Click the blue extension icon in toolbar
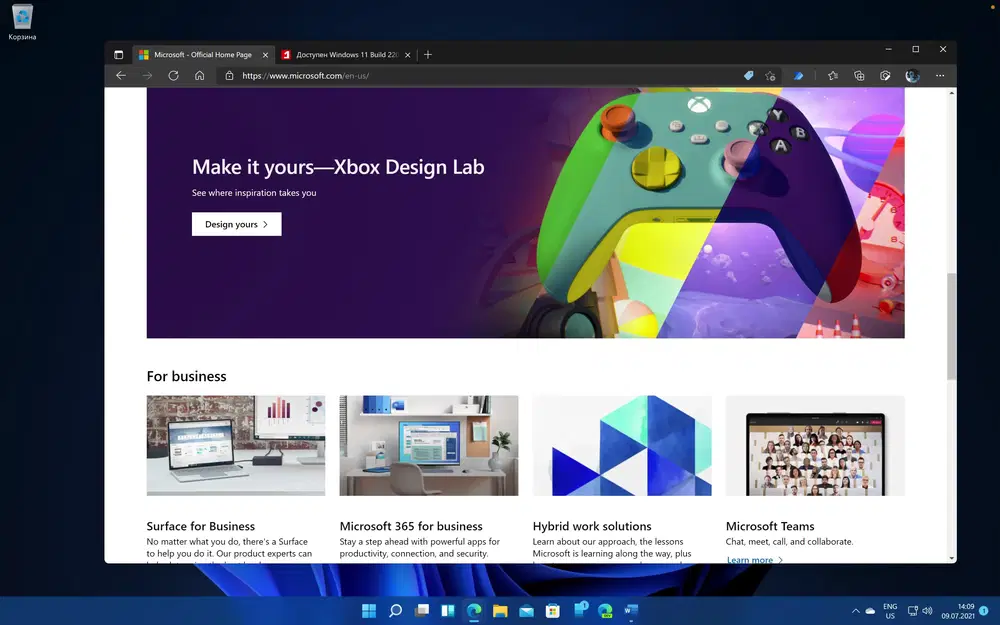The image size is (1000, 625). click(x=798, y=75)
